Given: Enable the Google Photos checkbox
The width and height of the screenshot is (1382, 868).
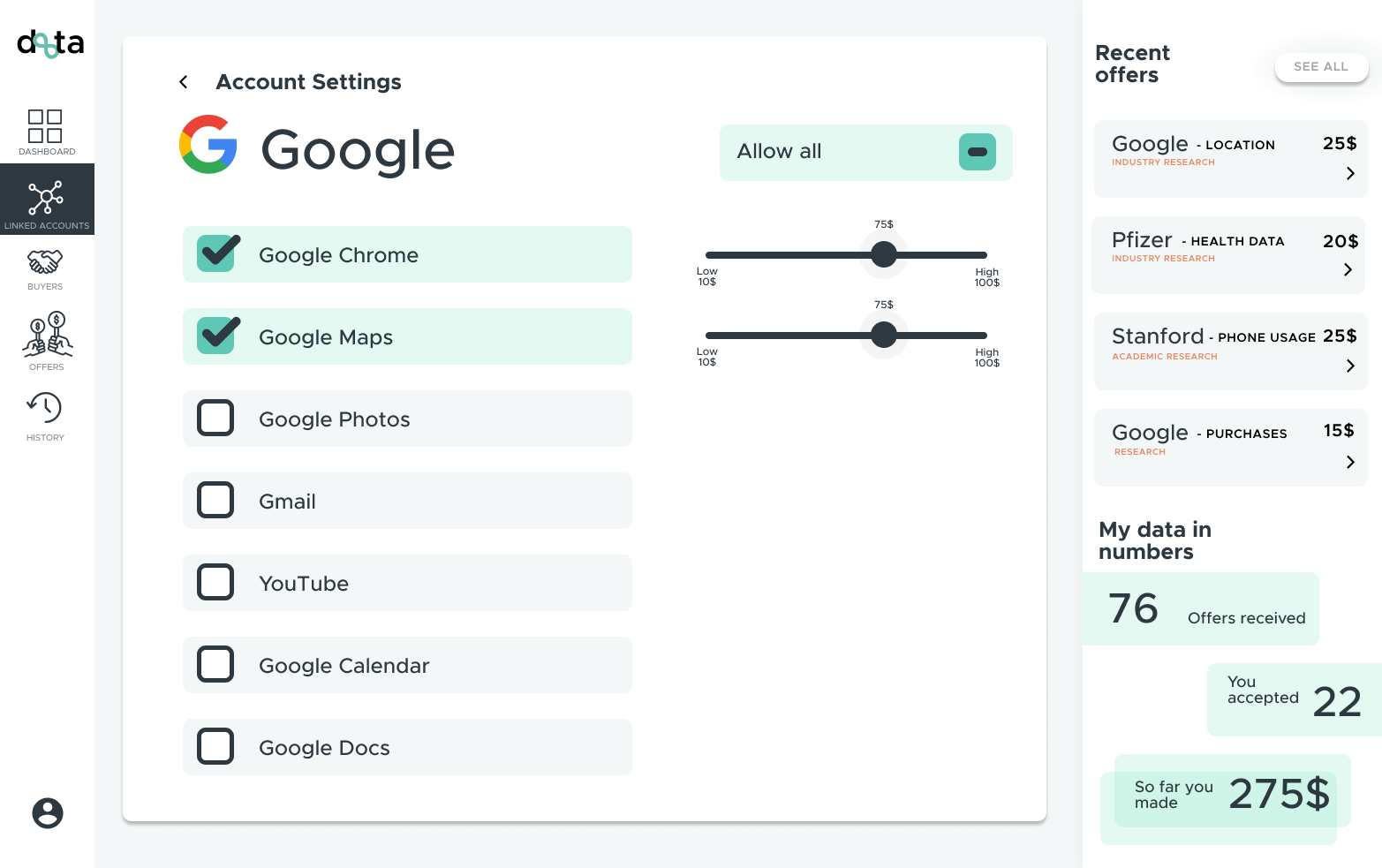Looking at the screenshot, I should 215,419.
